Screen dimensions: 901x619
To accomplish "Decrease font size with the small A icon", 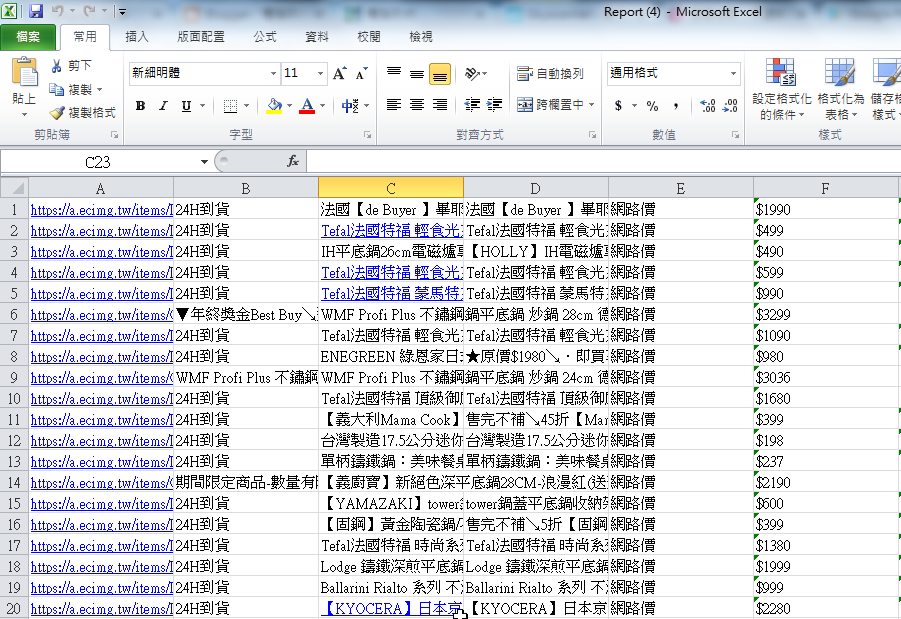I will (x=361, y=74).
